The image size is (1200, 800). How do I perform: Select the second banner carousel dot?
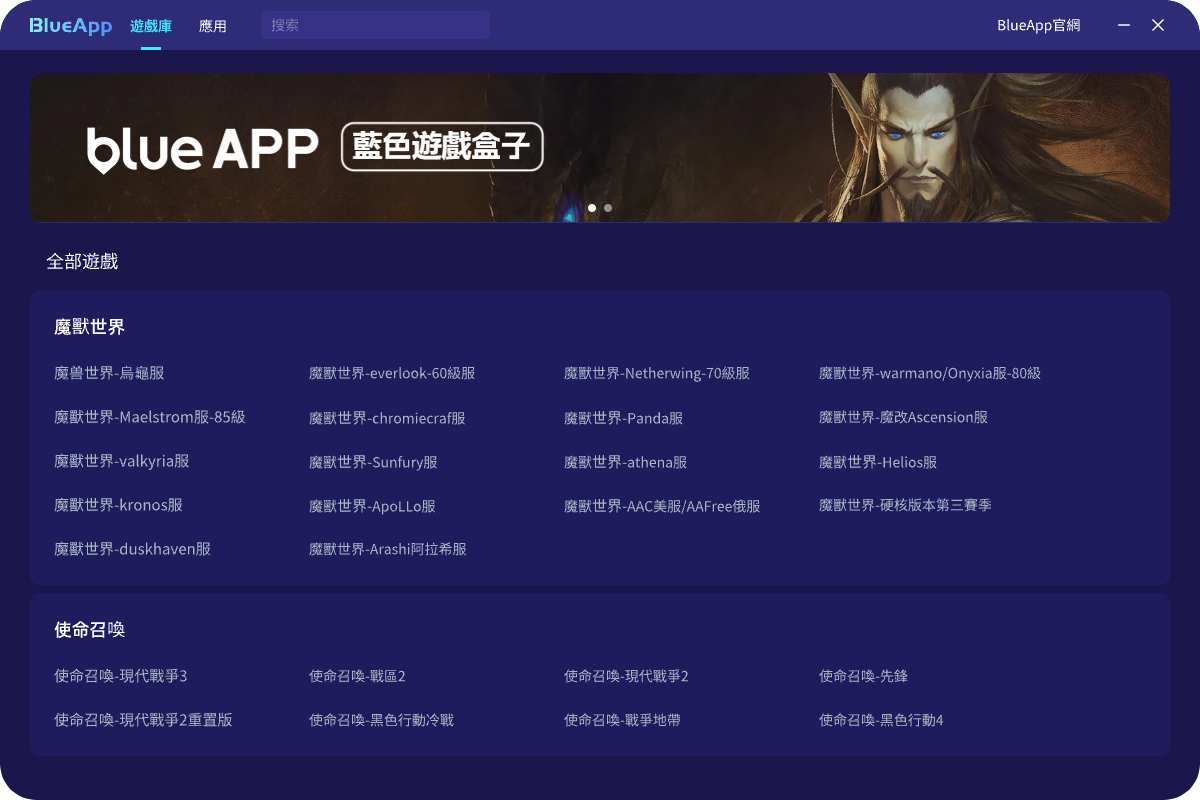click(608, 208)
